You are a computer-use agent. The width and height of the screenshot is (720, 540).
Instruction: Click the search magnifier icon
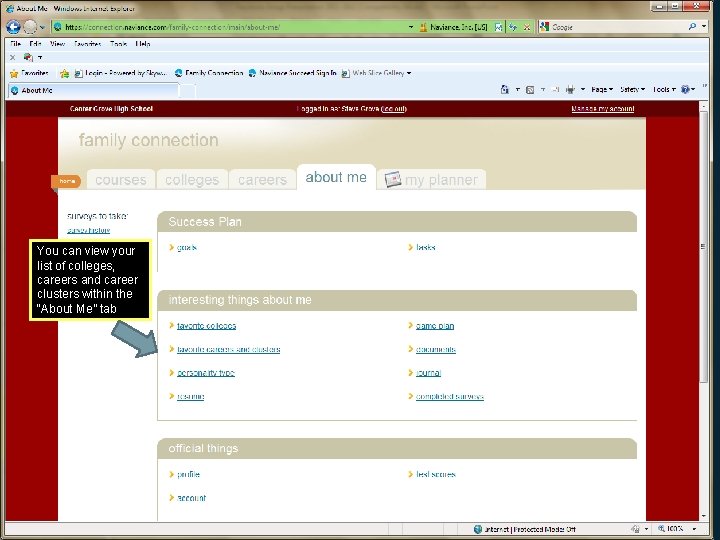tap(692, 27)
